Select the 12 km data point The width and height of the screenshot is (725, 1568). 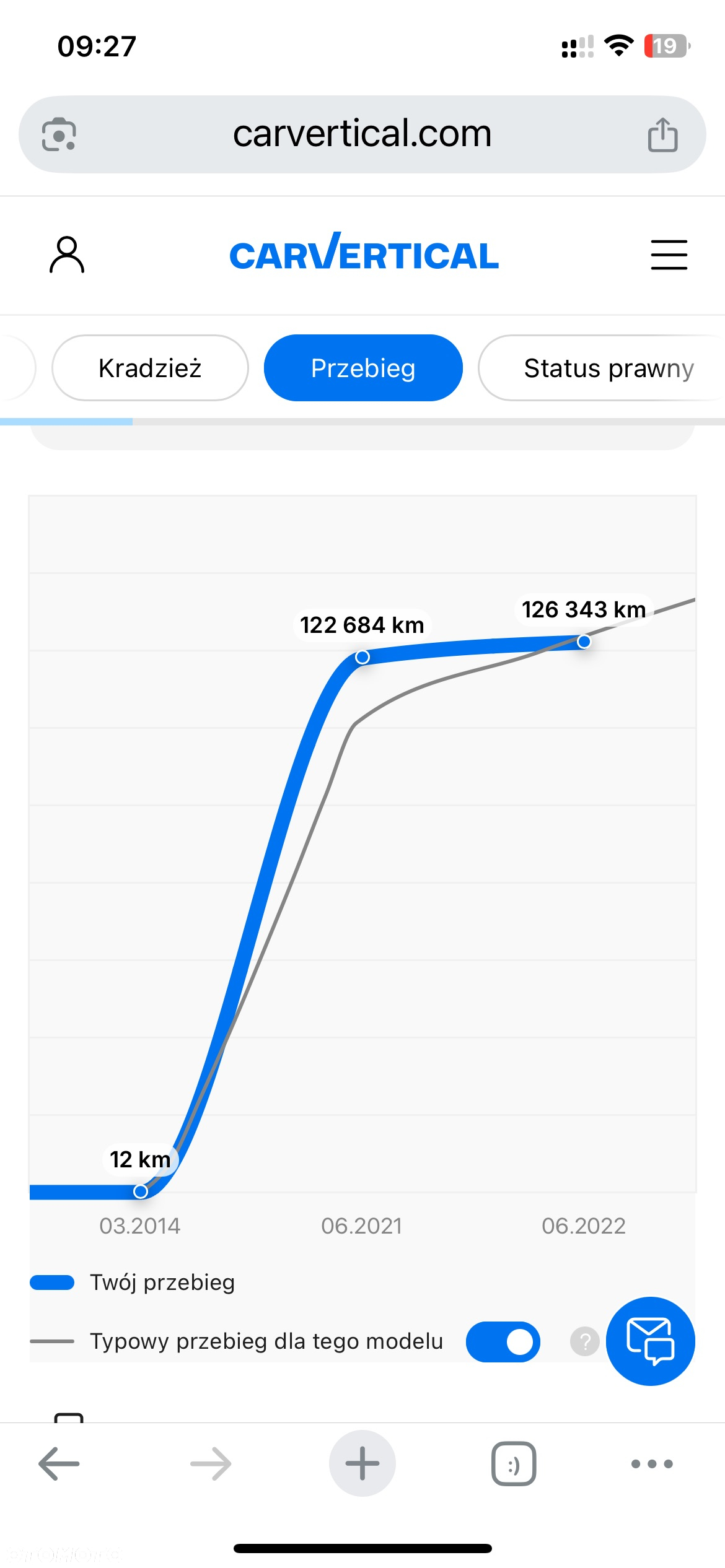[141, 1191]
